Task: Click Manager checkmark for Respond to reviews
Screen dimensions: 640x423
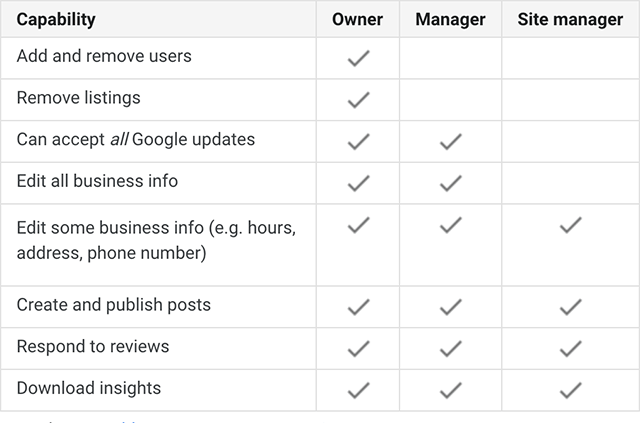Action: point(451,348)
